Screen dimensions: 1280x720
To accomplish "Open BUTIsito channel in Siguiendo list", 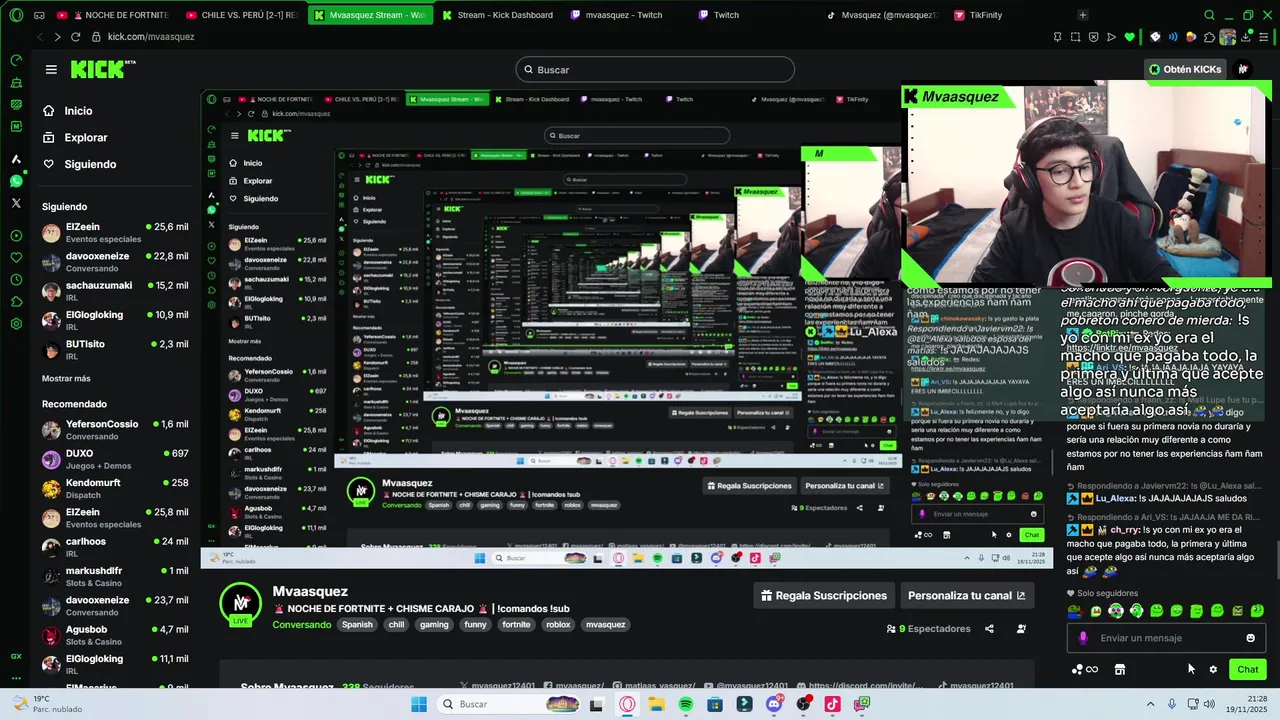I will 115,349.
